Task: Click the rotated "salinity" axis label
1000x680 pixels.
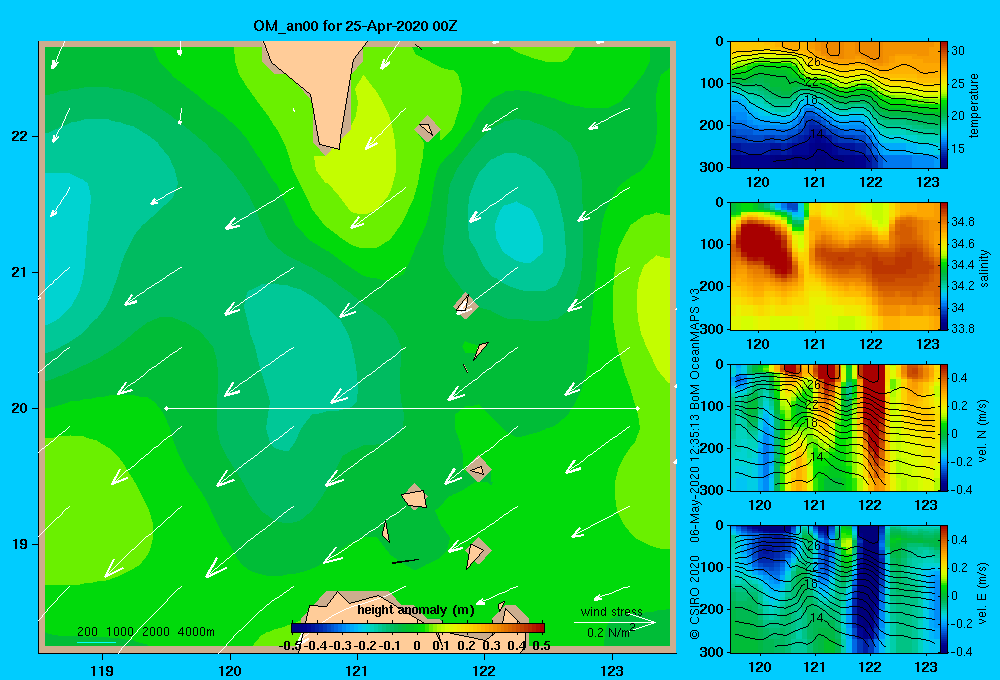Action: point(984,268)
